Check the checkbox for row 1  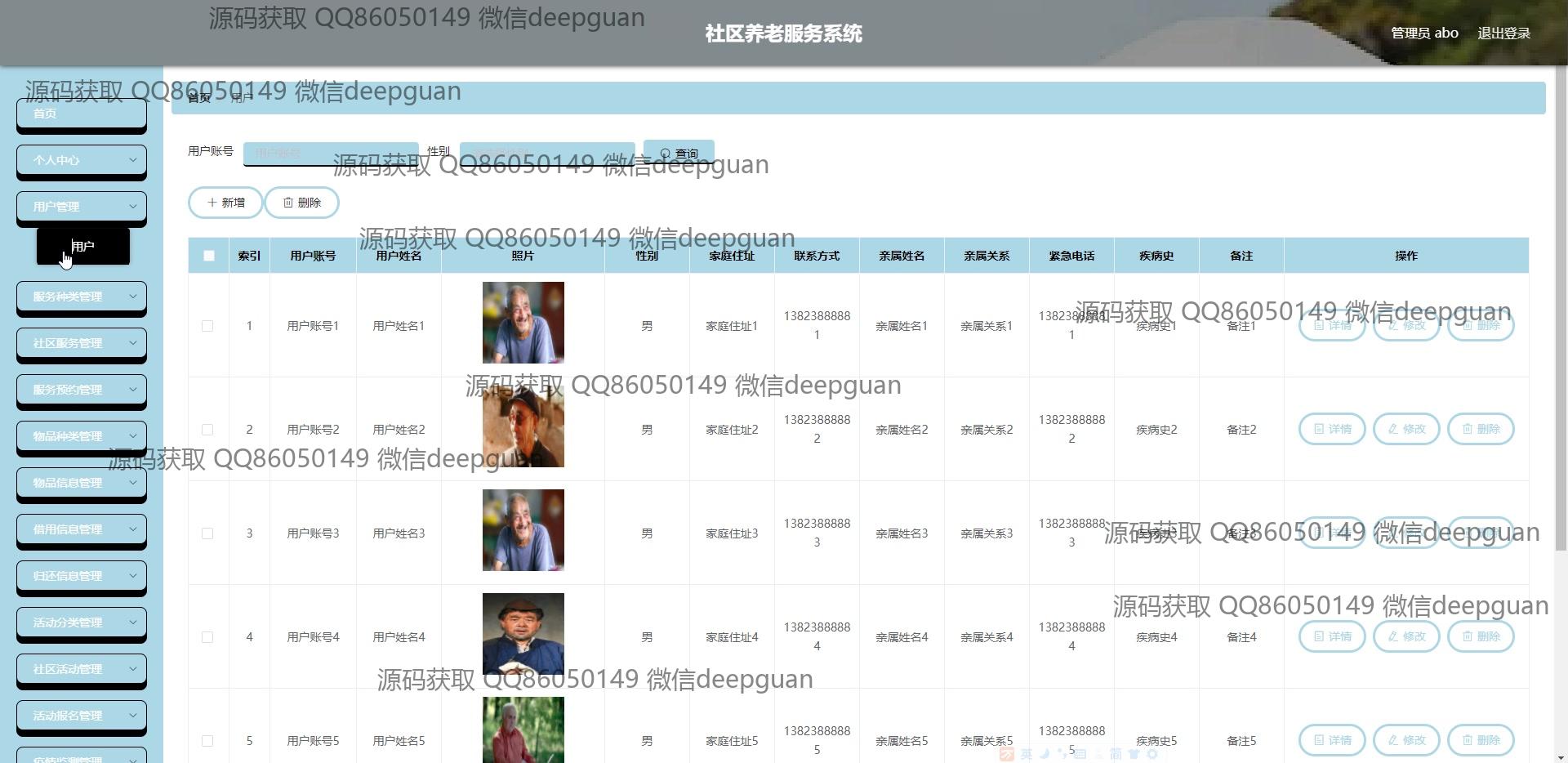coord(207,326)
